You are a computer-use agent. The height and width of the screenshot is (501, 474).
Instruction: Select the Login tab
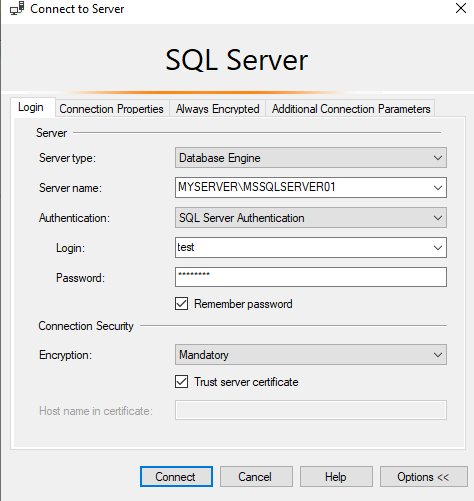point(31,107)
